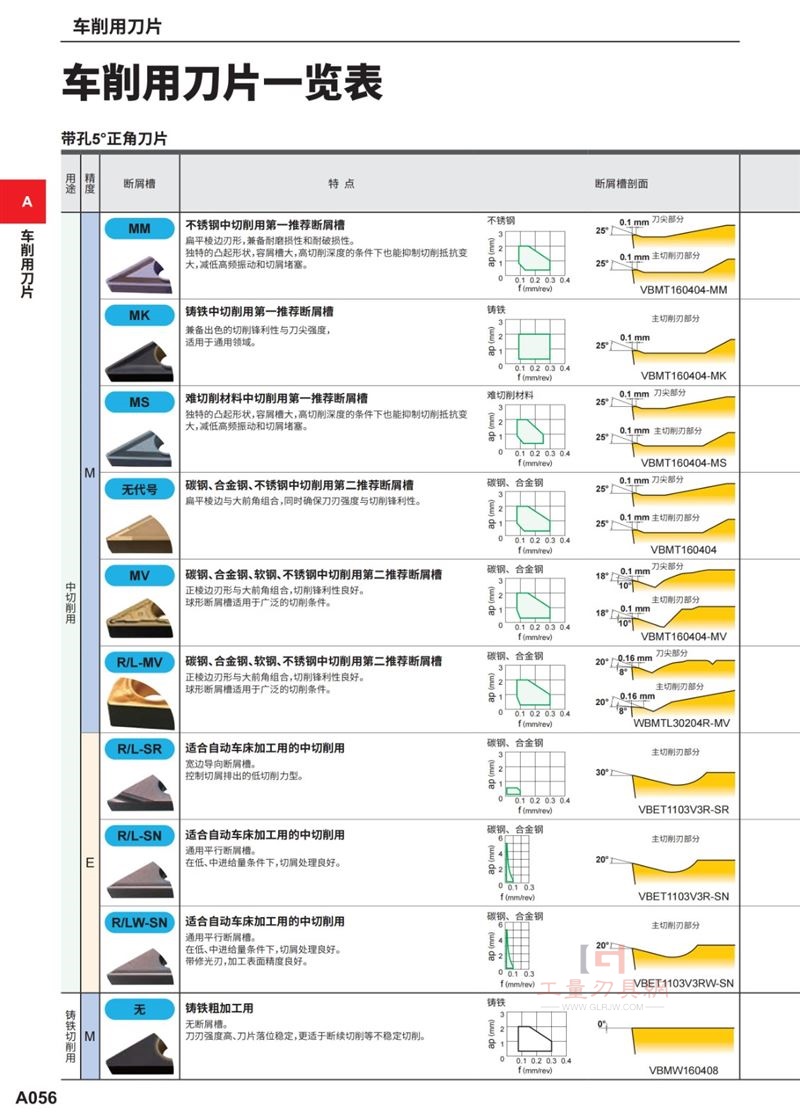The image size is (800, 1120).
Task: Select the MM insert photo thumbnail
Action: point(139,275)
